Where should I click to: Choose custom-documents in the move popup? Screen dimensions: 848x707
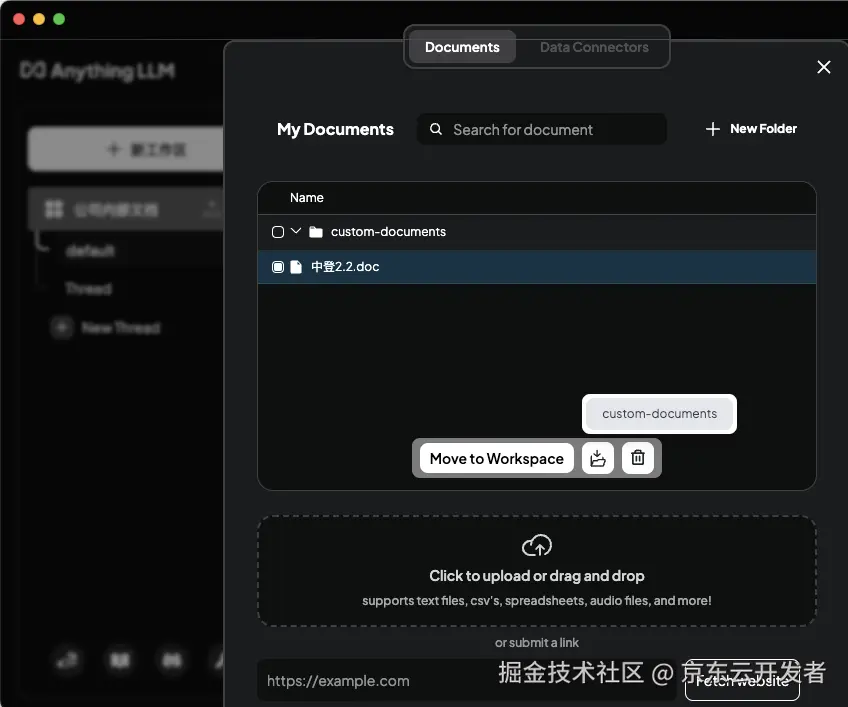[x=659, y=414]
